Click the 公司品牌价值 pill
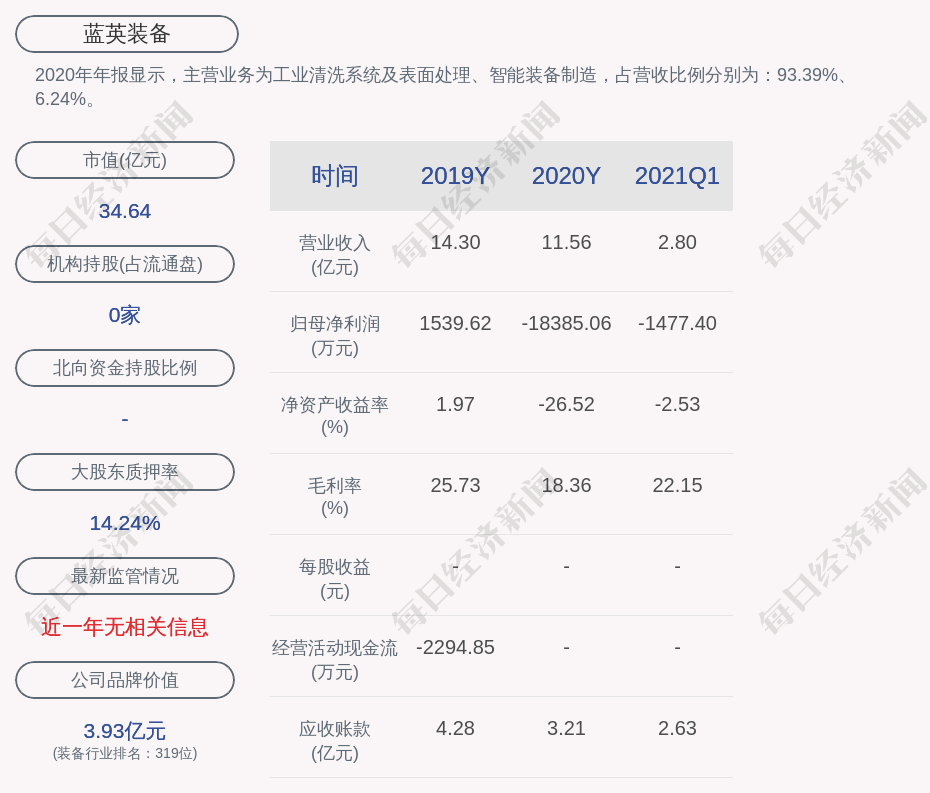 [125, 680]
